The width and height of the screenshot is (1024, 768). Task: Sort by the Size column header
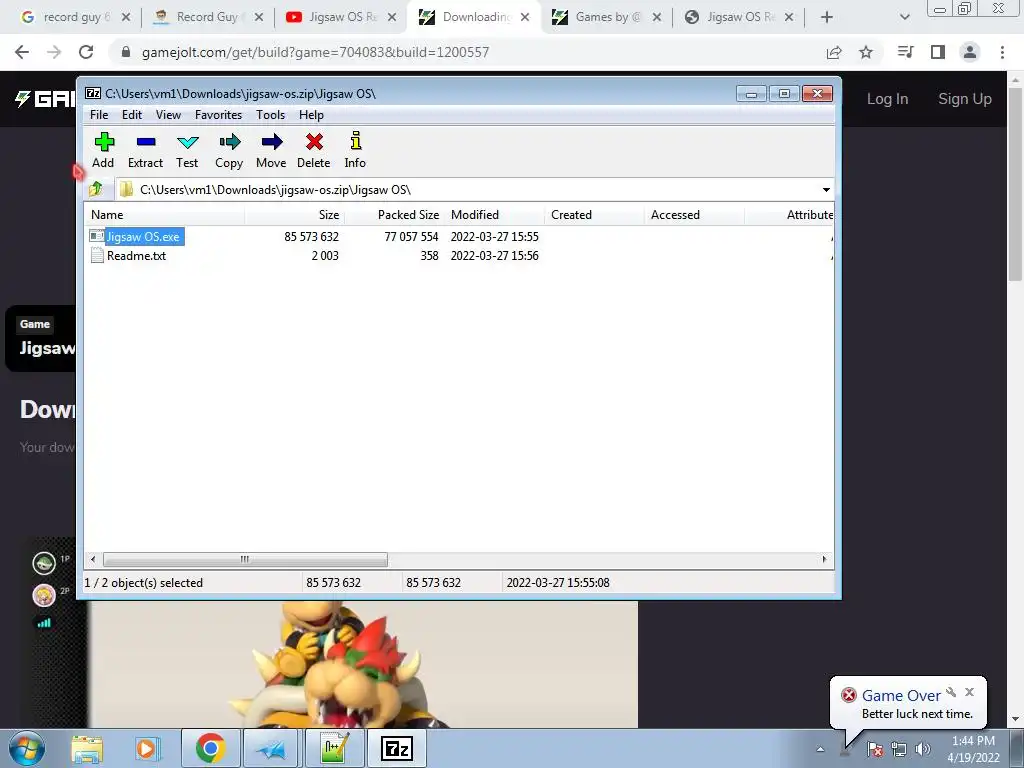point(295,215)
